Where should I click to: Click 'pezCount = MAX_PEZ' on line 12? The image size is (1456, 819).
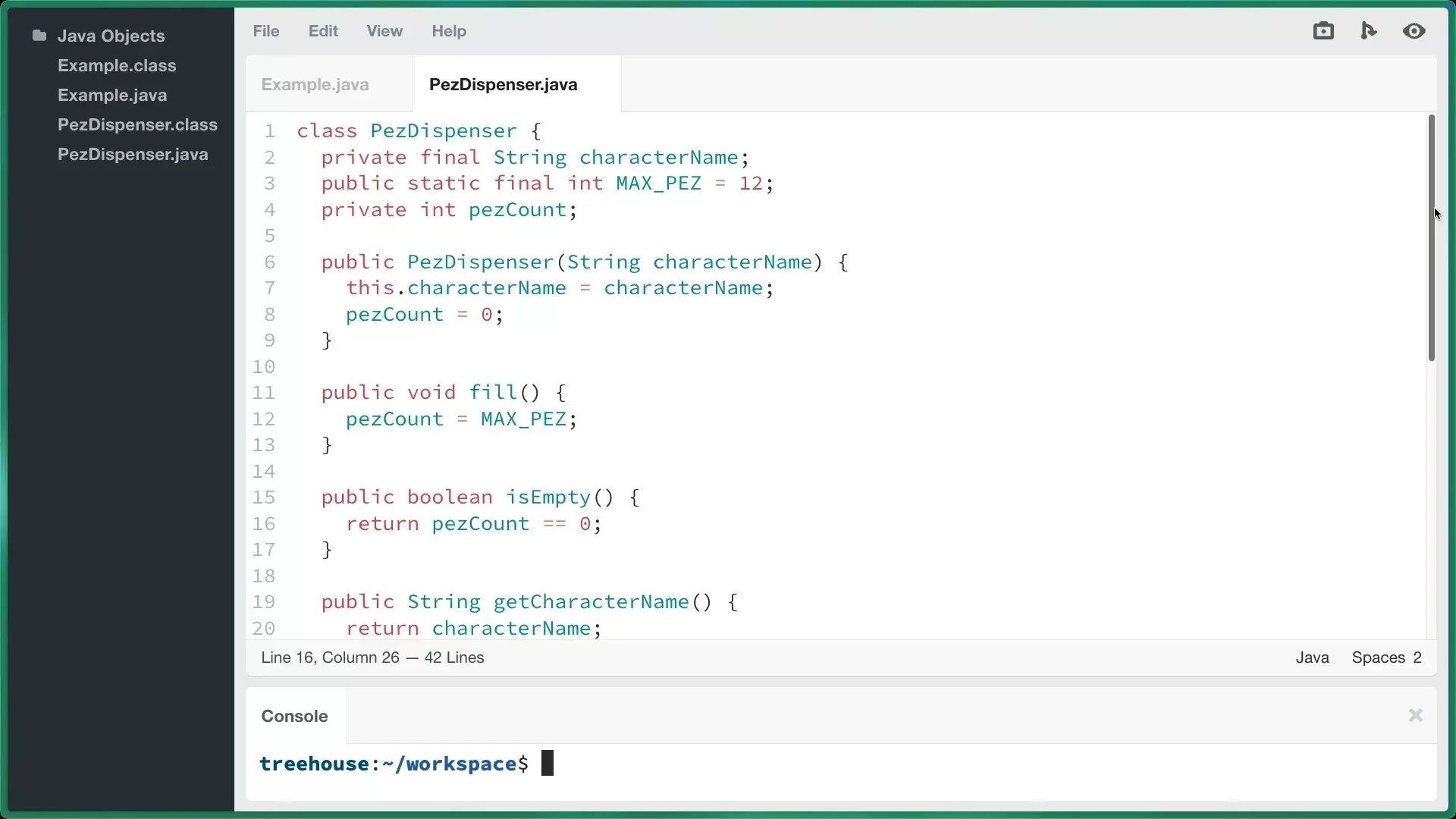coord(456,419)
